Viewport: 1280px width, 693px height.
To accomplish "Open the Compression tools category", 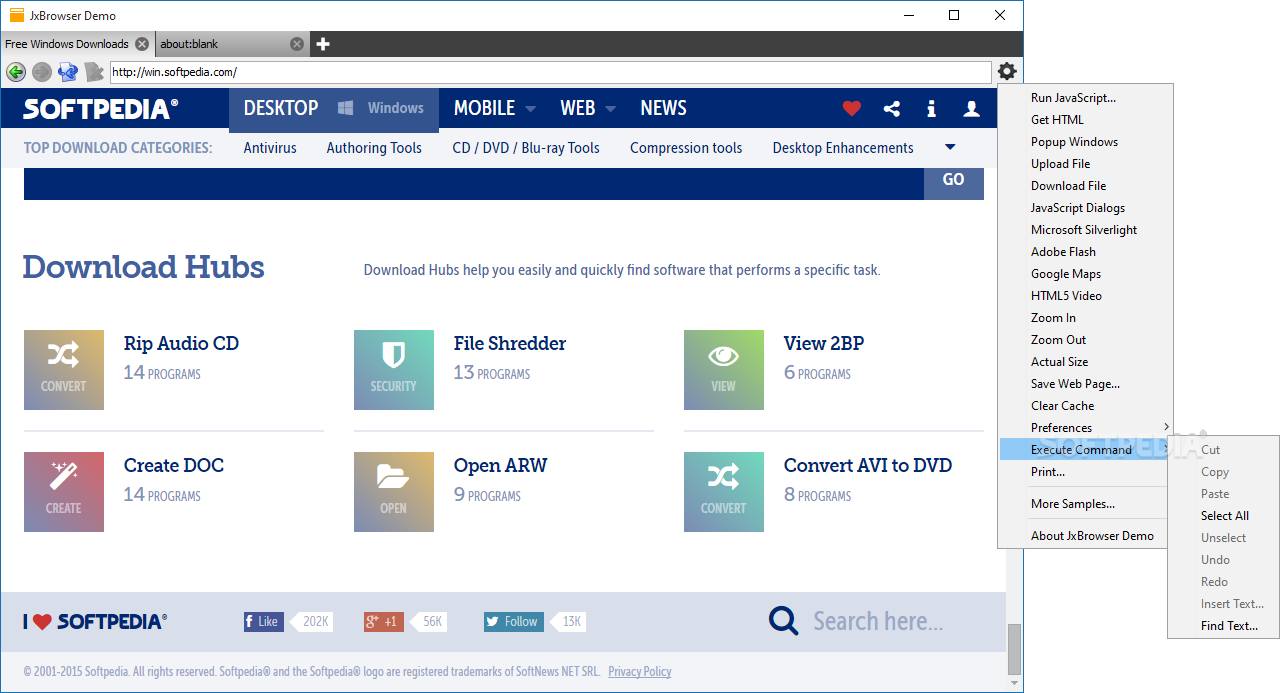I will 686,148.
